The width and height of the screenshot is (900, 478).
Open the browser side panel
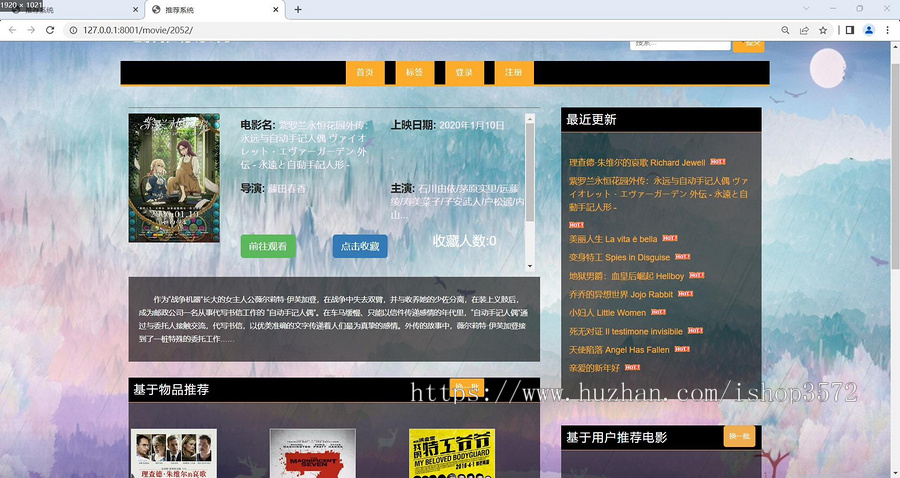point(850,30)
